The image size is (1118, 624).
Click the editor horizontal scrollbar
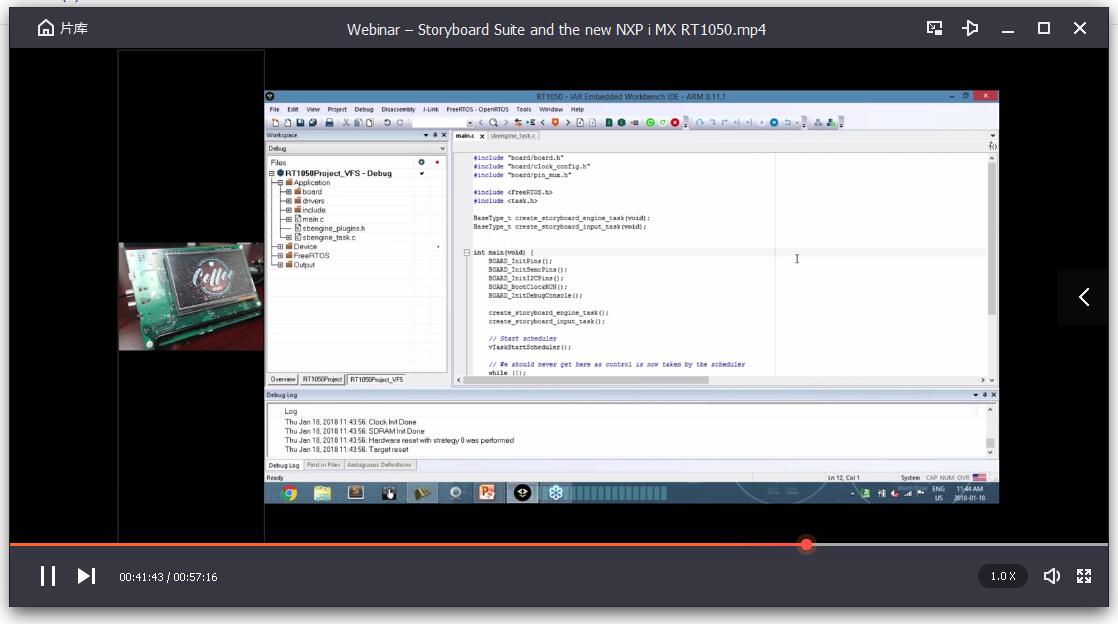(585, 380)
